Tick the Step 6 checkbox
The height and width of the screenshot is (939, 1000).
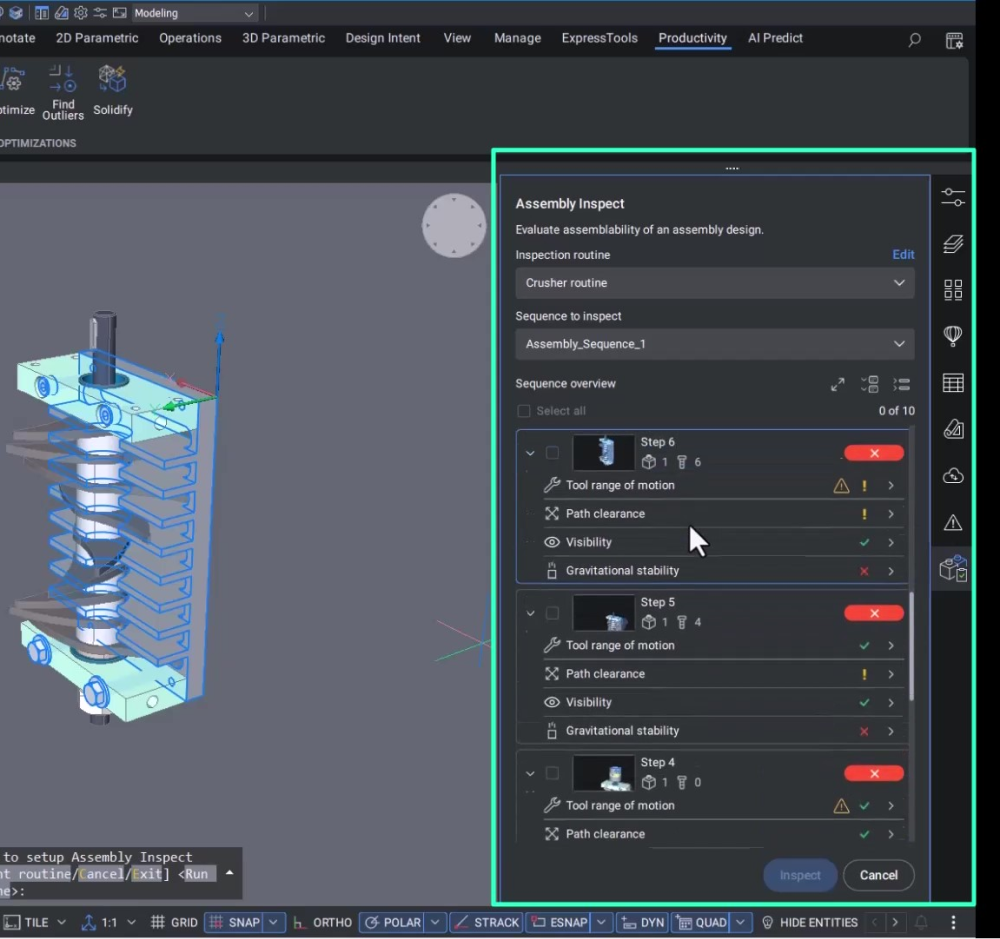tap(552, 453)
